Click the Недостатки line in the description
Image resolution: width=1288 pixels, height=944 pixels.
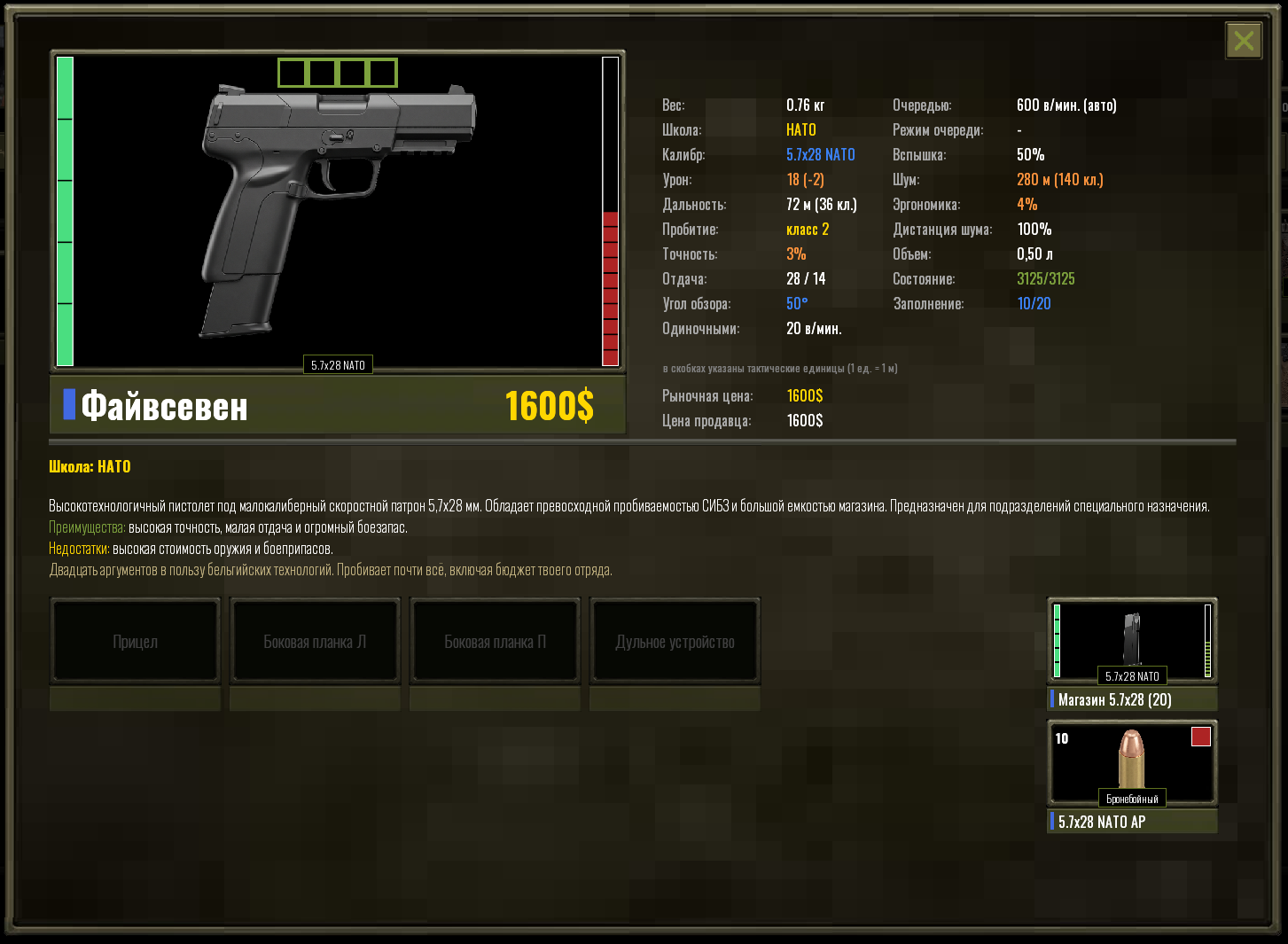(x=191, y=549)
